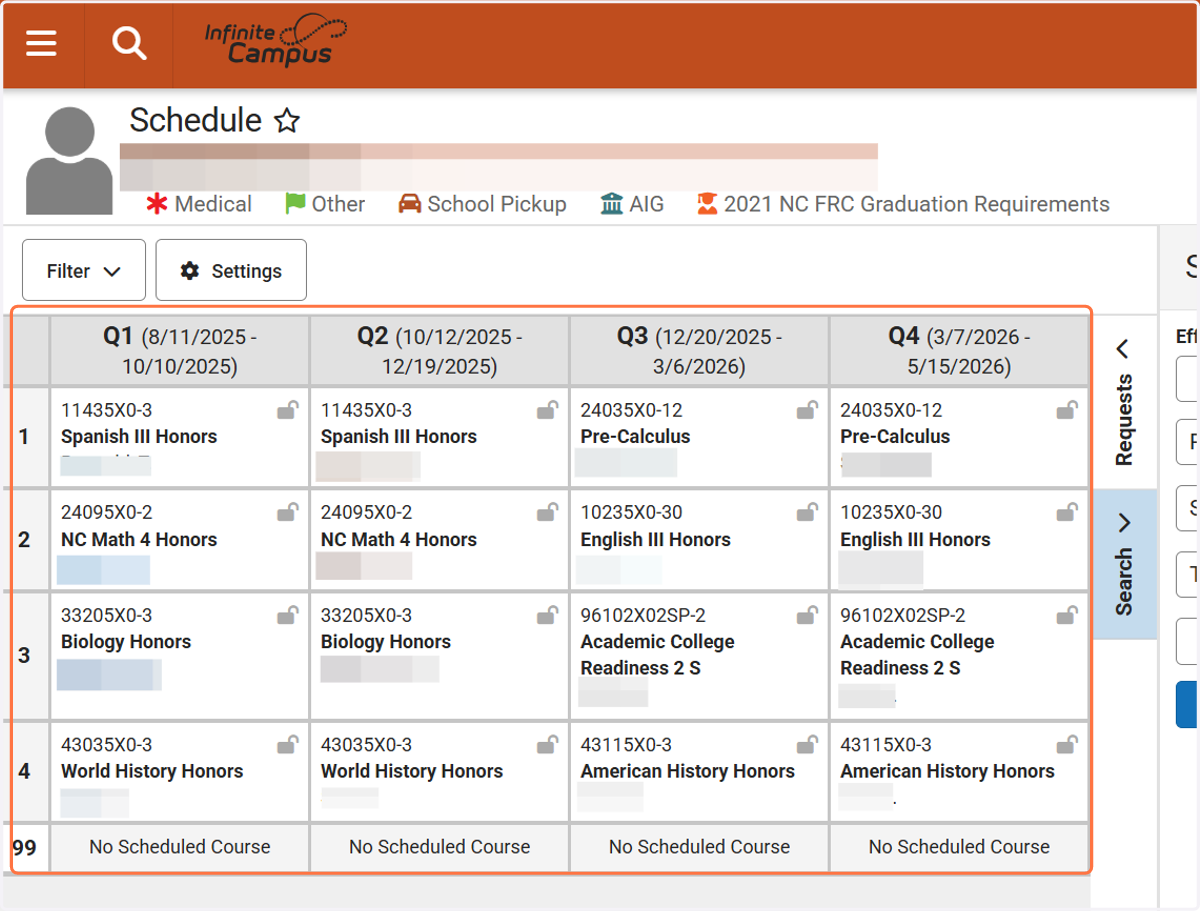Open Q2 World History Honors course
Viewport: 1200px width, 911px height.
412,772
